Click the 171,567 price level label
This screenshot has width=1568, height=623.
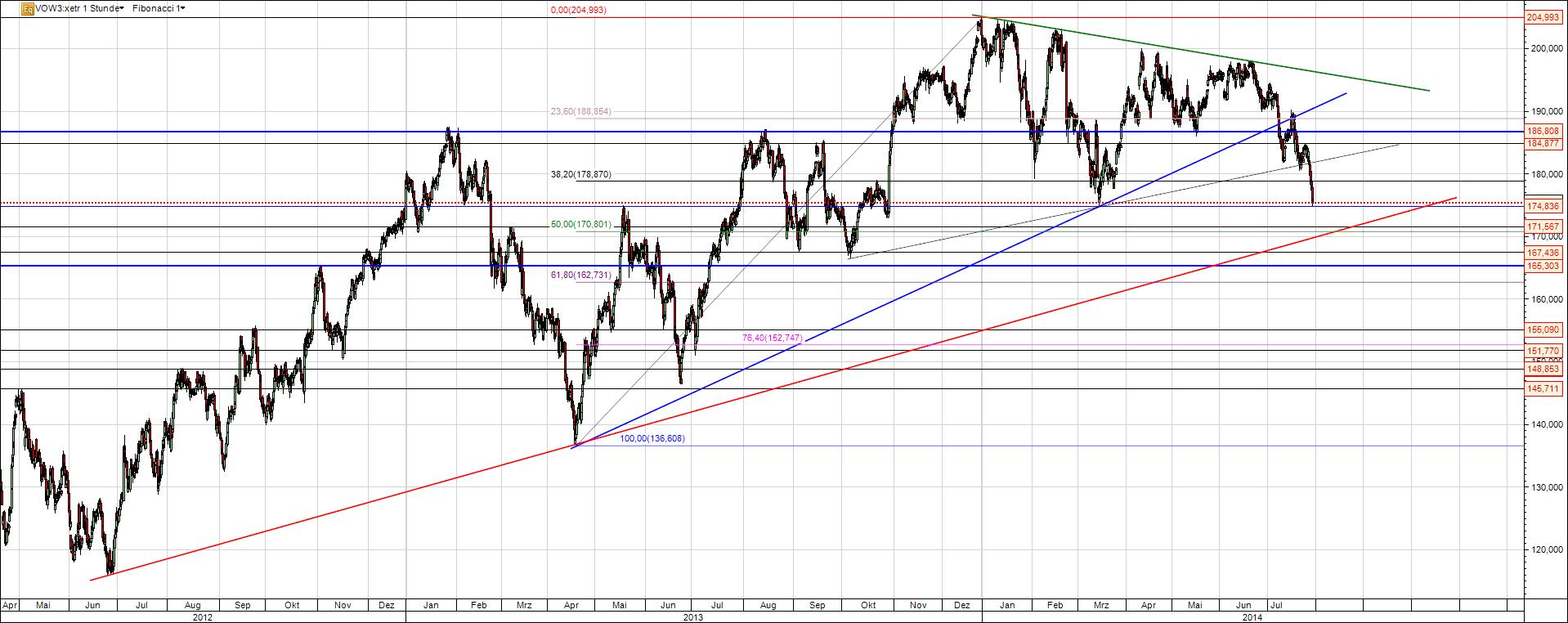point(1545,226)
